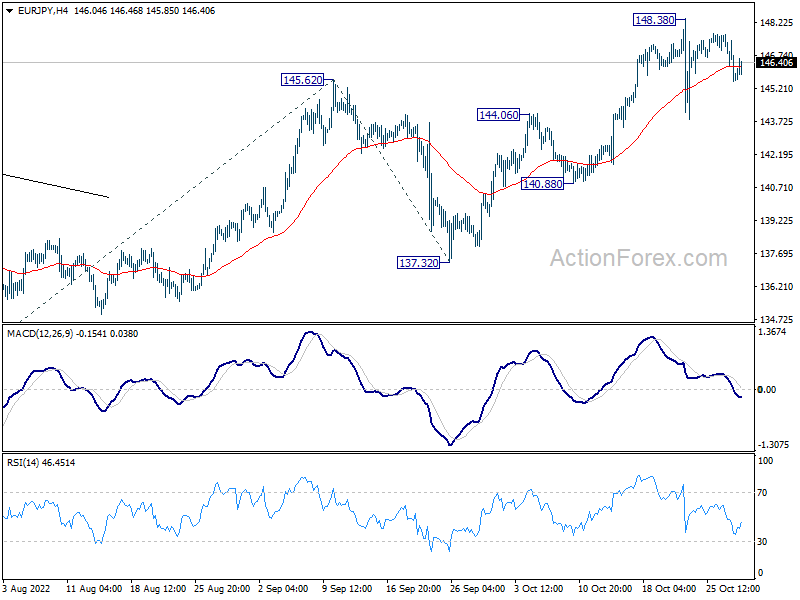
Task: Click the 11 Aug 04:00 time label
Action: point(94,589)
